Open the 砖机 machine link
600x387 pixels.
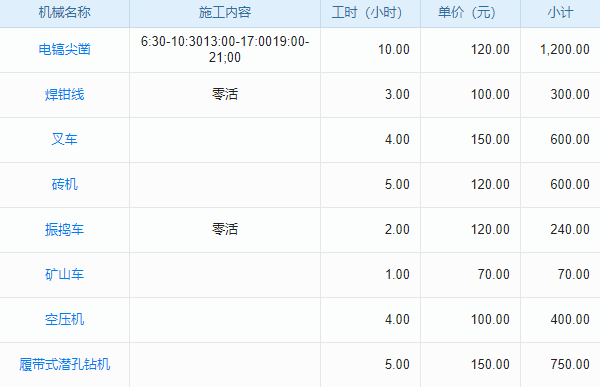[x=64, y=184]
